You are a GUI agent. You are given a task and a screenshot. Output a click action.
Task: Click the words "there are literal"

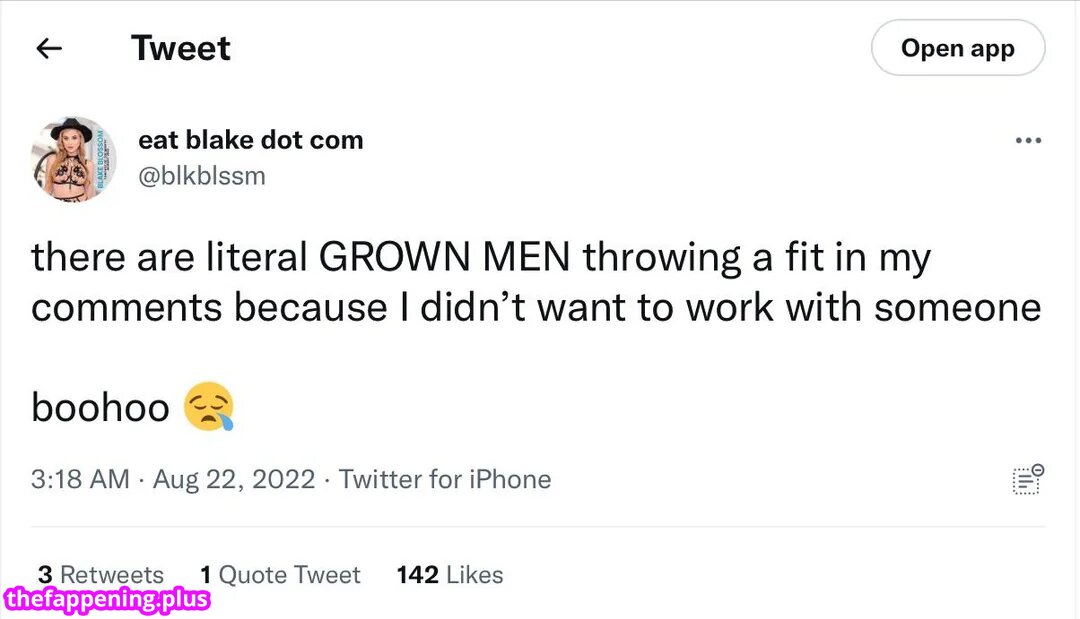[x=168, y=258]
